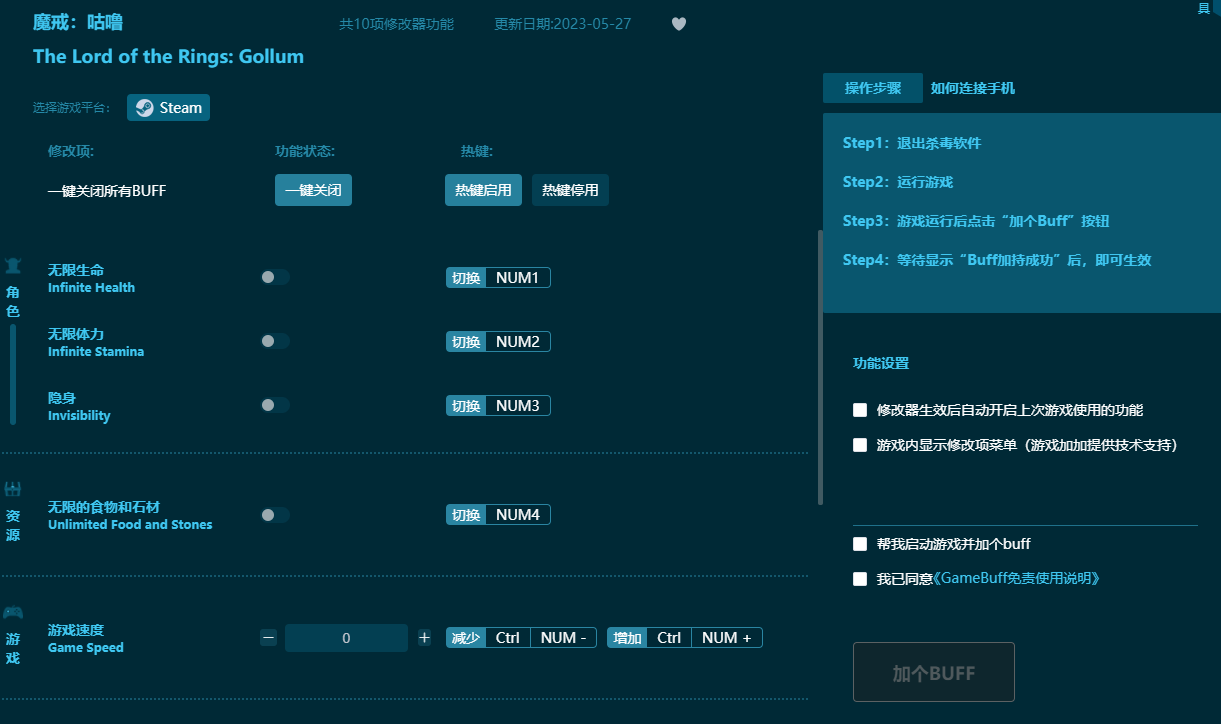The width and height of the screenshot is (1221, 724).
Task: Click 热键启用 button
Action: coord(483,190)
